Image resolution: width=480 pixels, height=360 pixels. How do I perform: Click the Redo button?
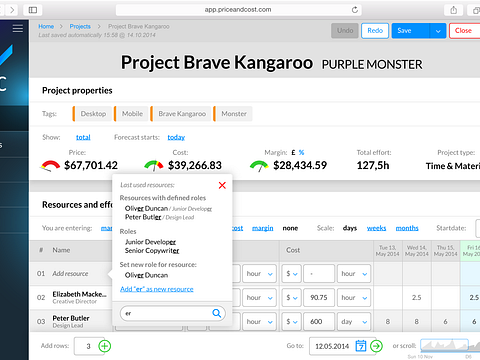click(x=375, y=31)
